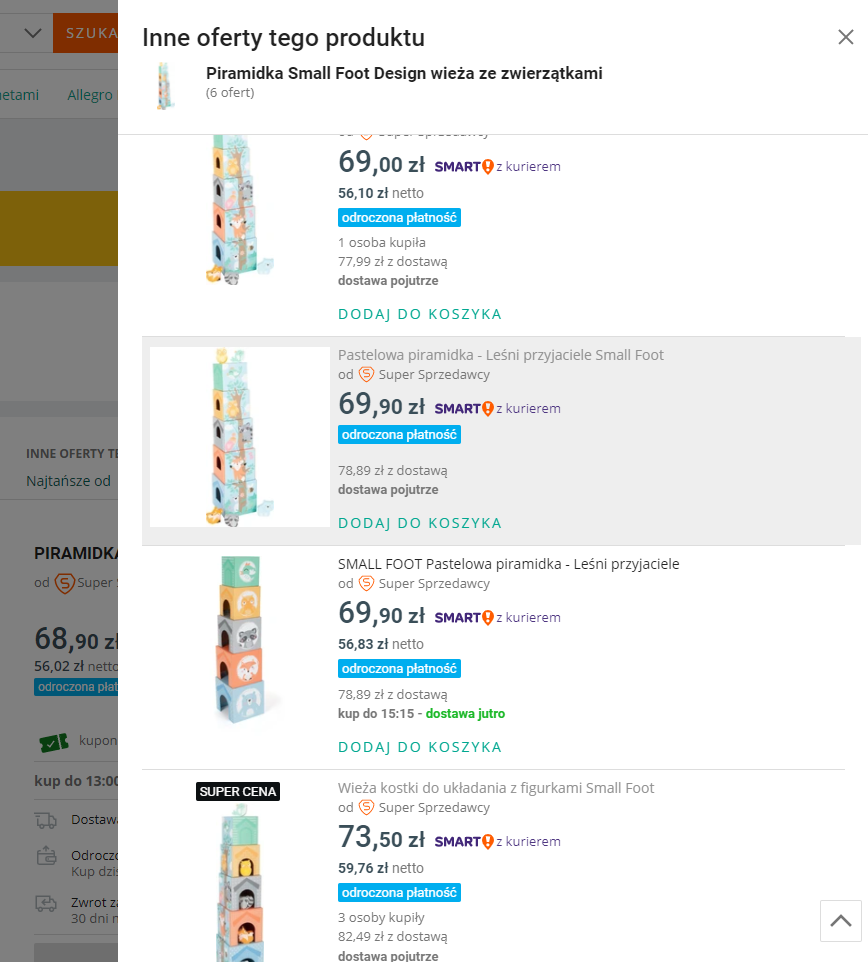Open the category dropdown chevron beside search
Image resolution: width=868 pixels, height=962 pixels.
pos(32,33)
